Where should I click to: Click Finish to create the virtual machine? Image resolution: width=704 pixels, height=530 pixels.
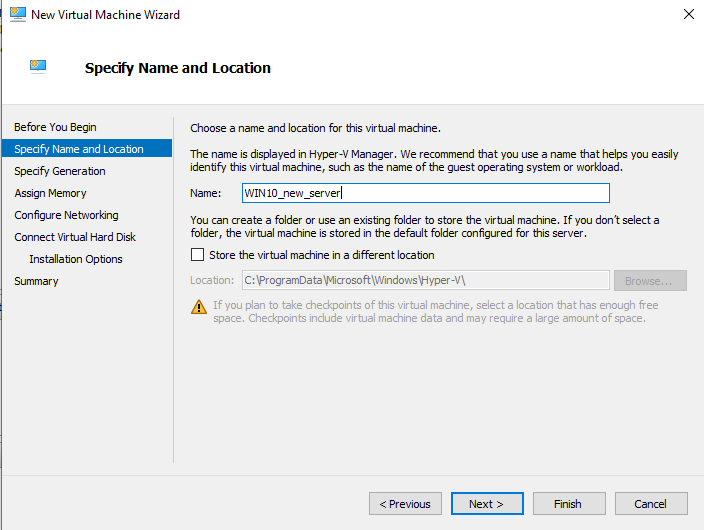click(x=569, y=504)
